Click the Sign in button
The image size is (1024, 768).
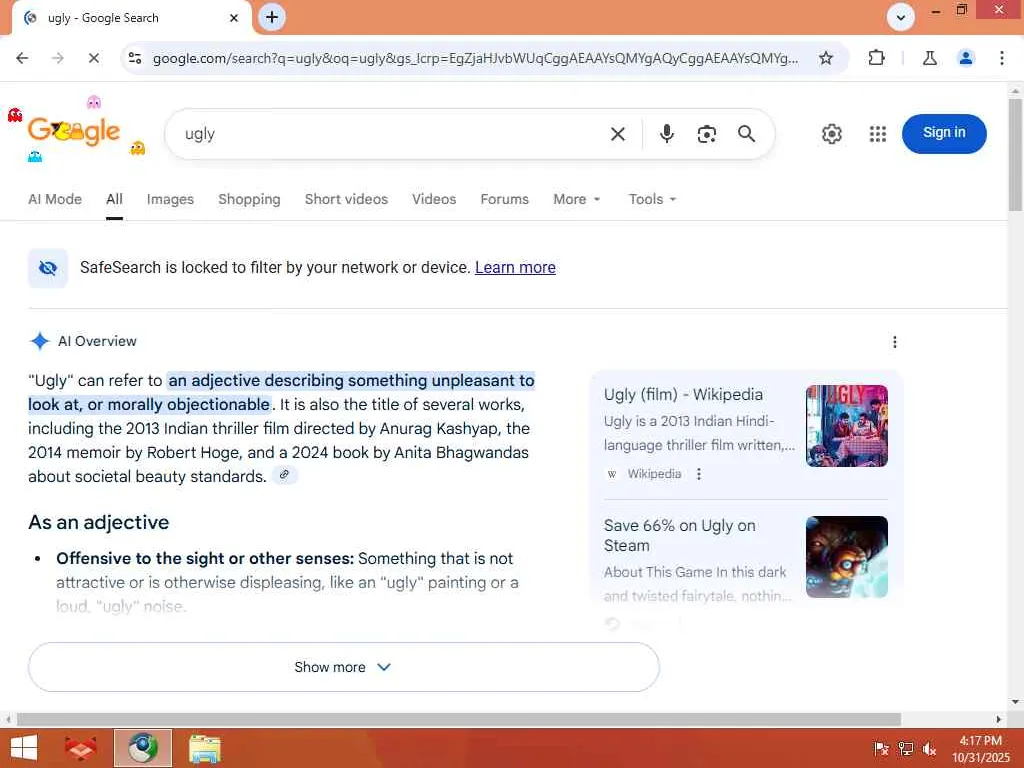[x=944, y=134]
